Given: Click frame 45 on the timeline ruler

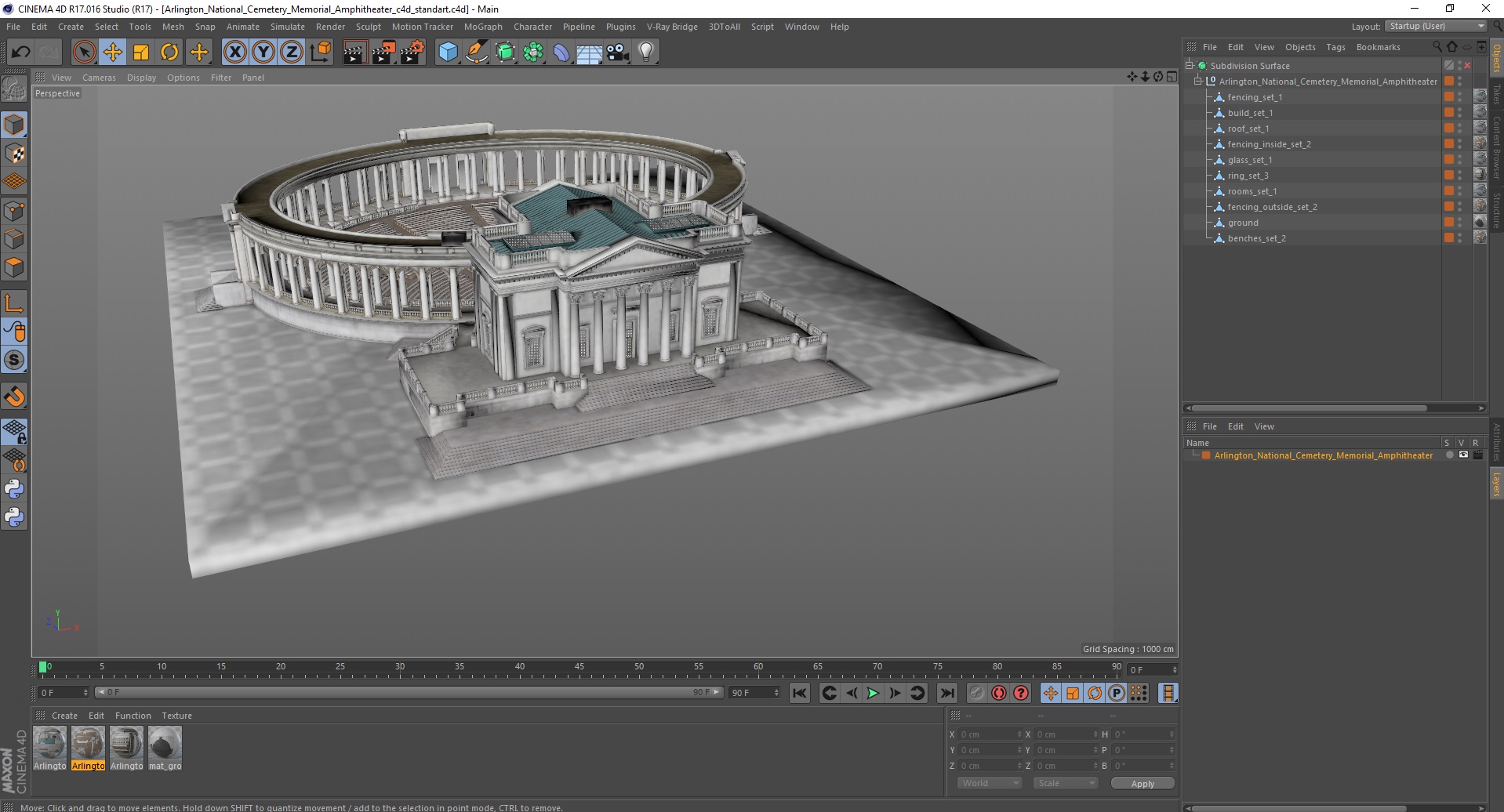Looking at the screenshot, I should (x=579, y=667).
